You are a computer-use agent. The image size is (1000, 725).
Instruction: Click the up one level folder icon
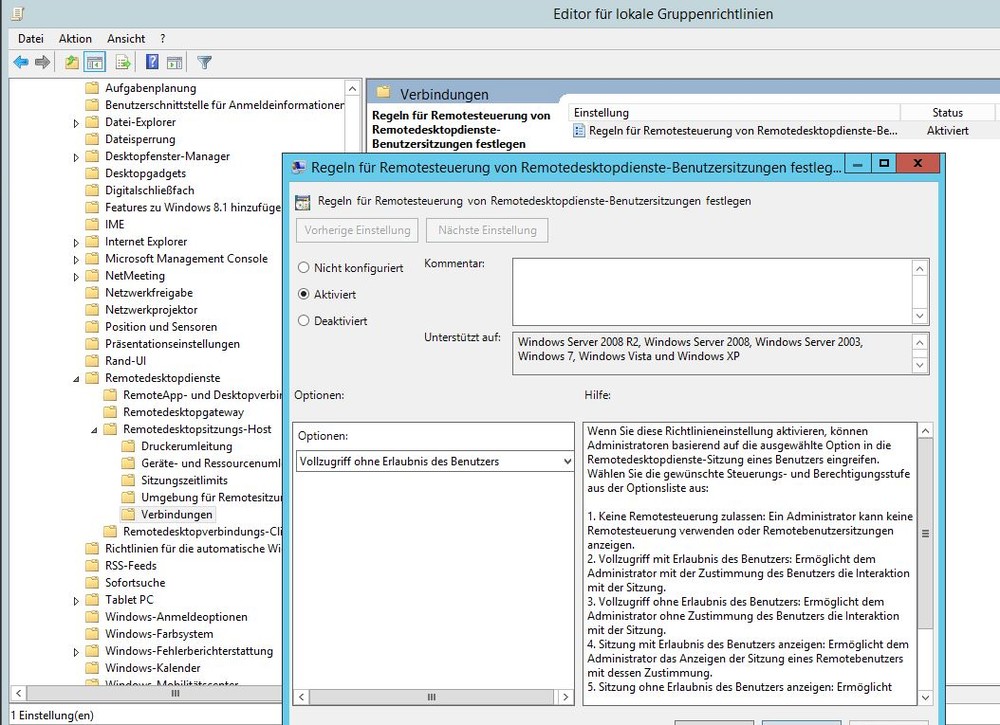(x=71, y=62)
